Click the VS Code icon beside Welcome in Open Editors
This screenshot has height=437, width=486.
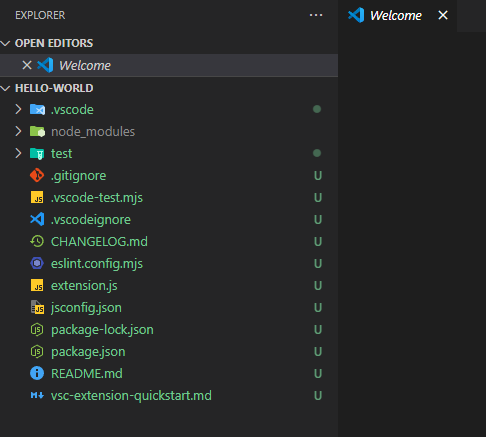(45, 65)
